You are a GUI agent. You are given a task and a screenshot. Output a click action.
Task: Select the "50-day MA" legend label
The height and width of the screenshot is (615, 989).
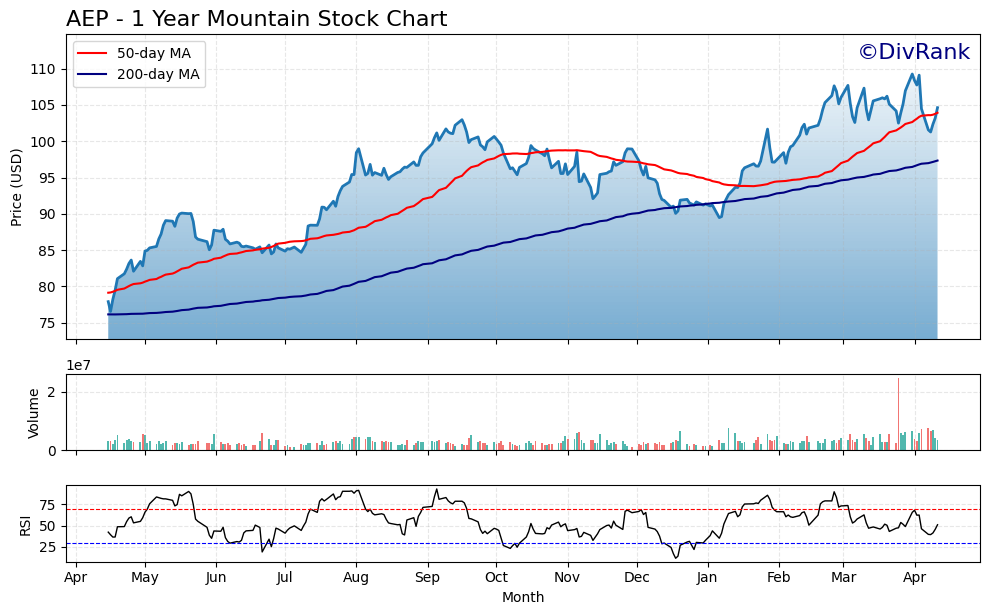pyautogui.click(x=154, y=53)
